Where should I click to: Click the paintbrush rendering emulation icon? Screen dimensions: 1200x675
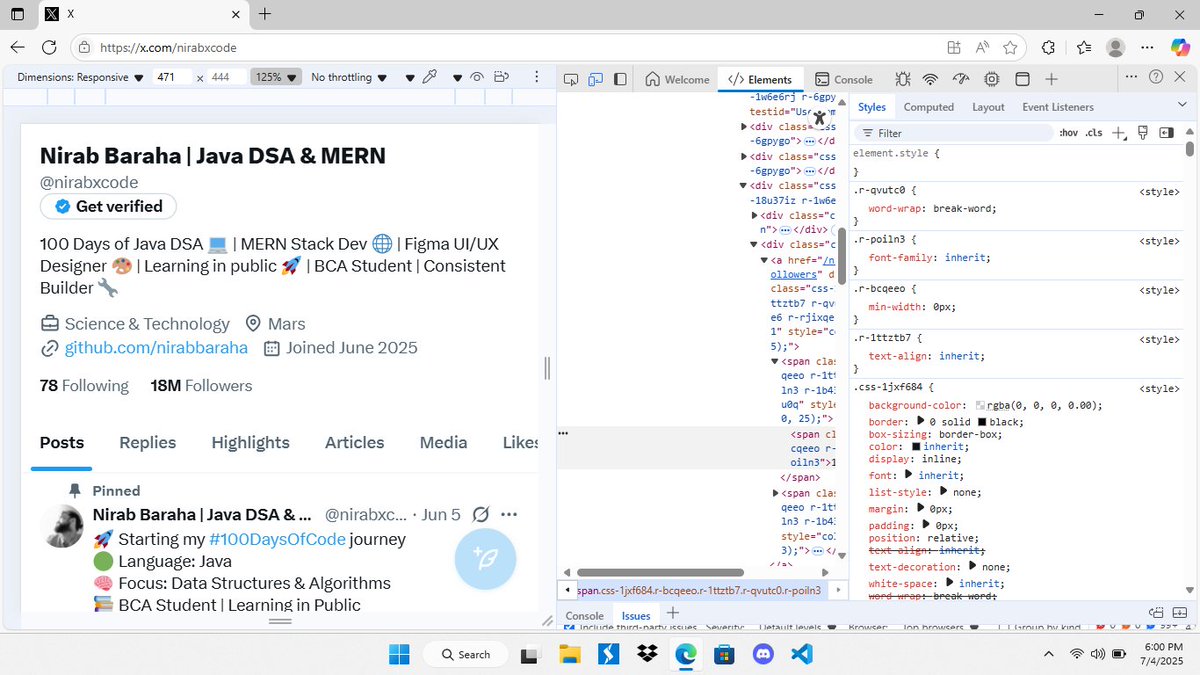1143,133
